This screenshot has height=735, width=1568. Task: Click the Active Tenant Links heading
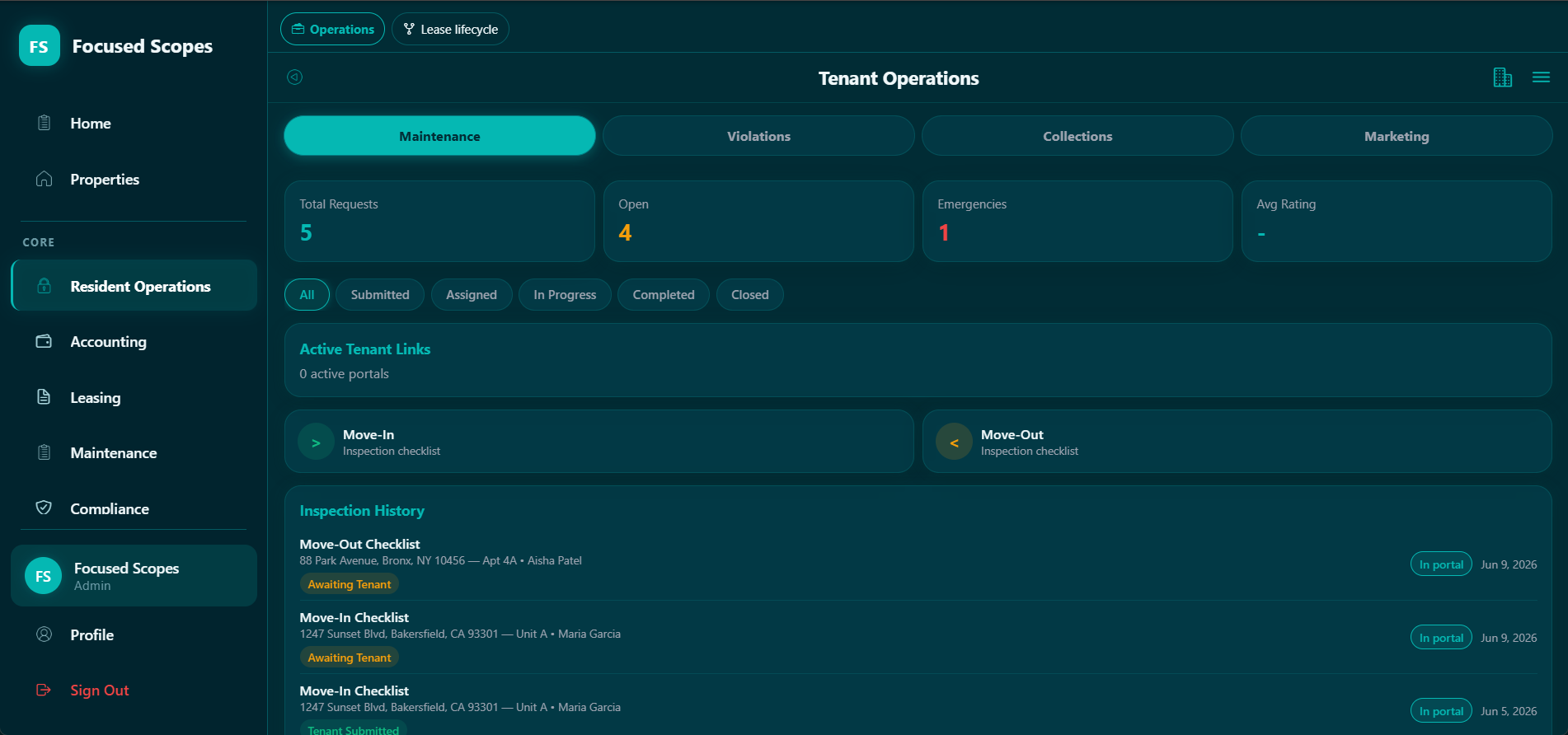coord(365,349)
